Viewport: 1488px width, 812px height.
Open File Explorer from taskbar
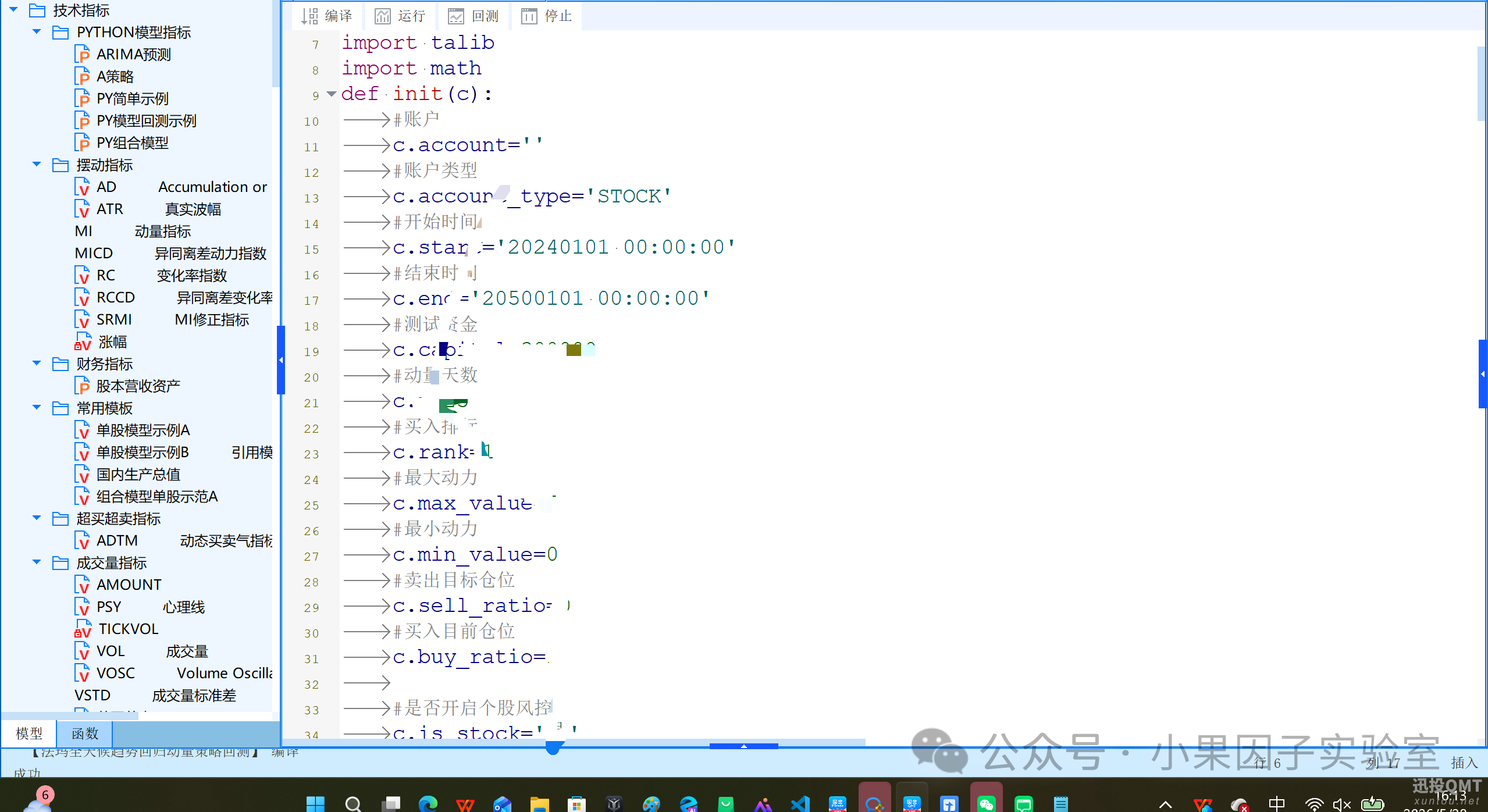539,804
